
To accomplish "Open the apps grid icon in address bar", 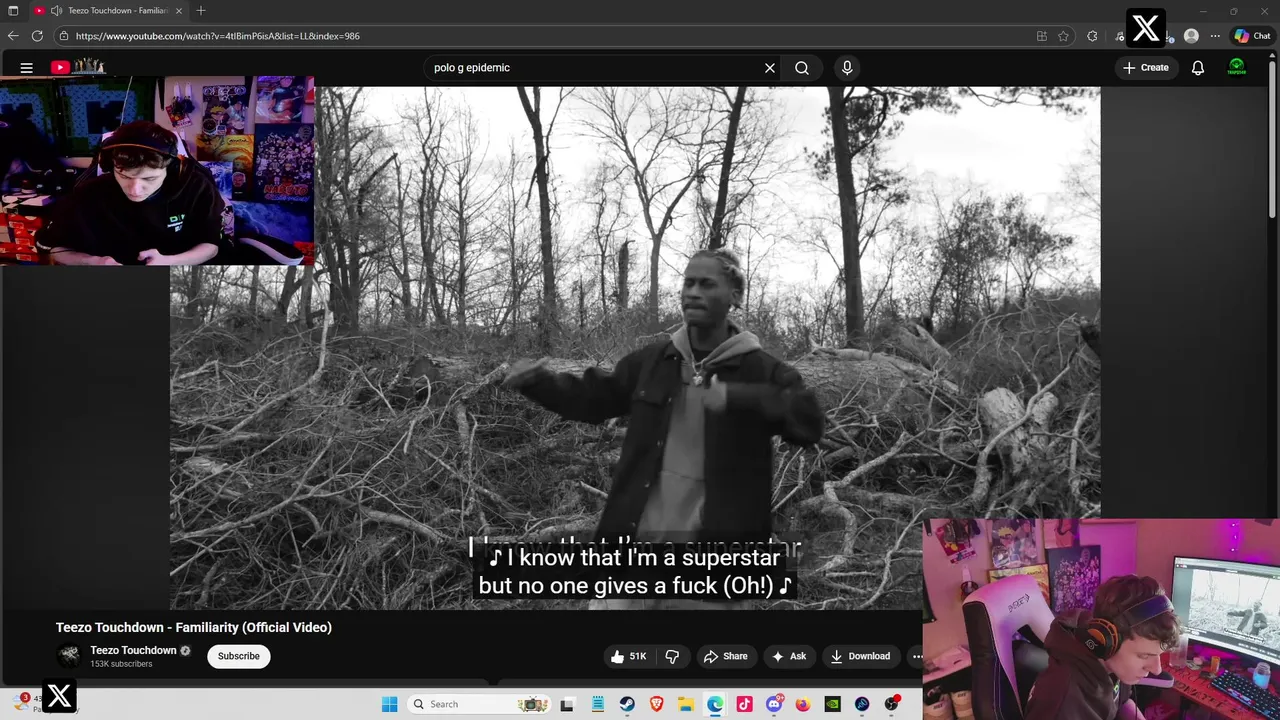I will 1042,36.
